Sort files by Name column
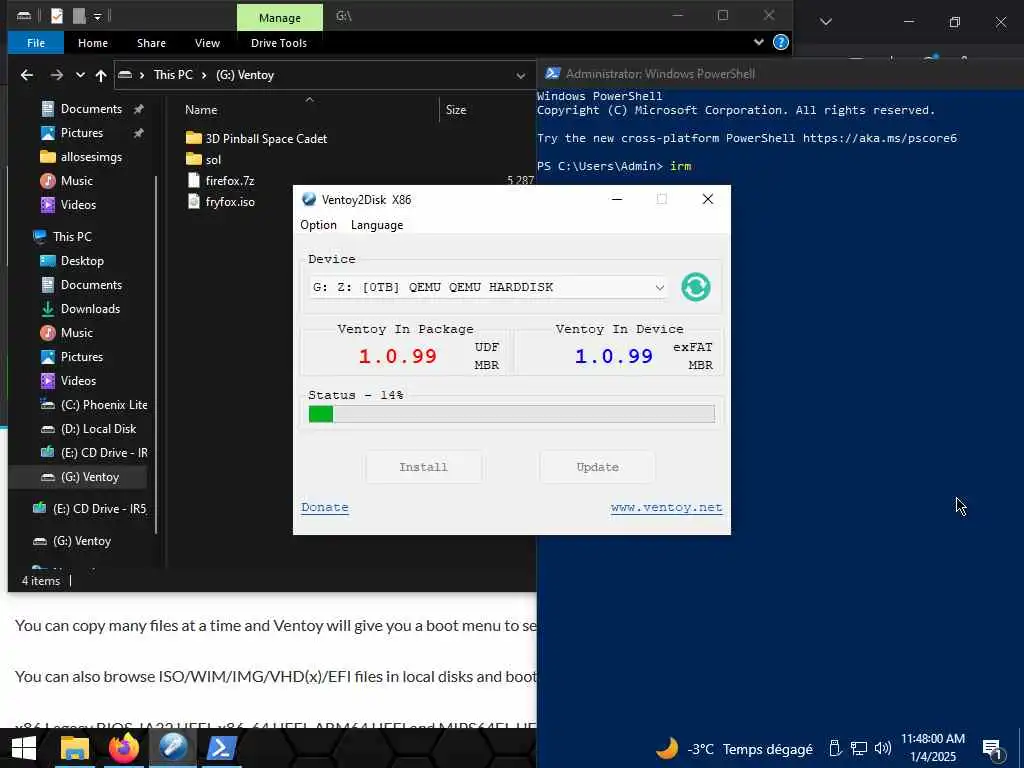Image resolution: width=1024 pixels, height=768 pixels. tap(201, 110)
